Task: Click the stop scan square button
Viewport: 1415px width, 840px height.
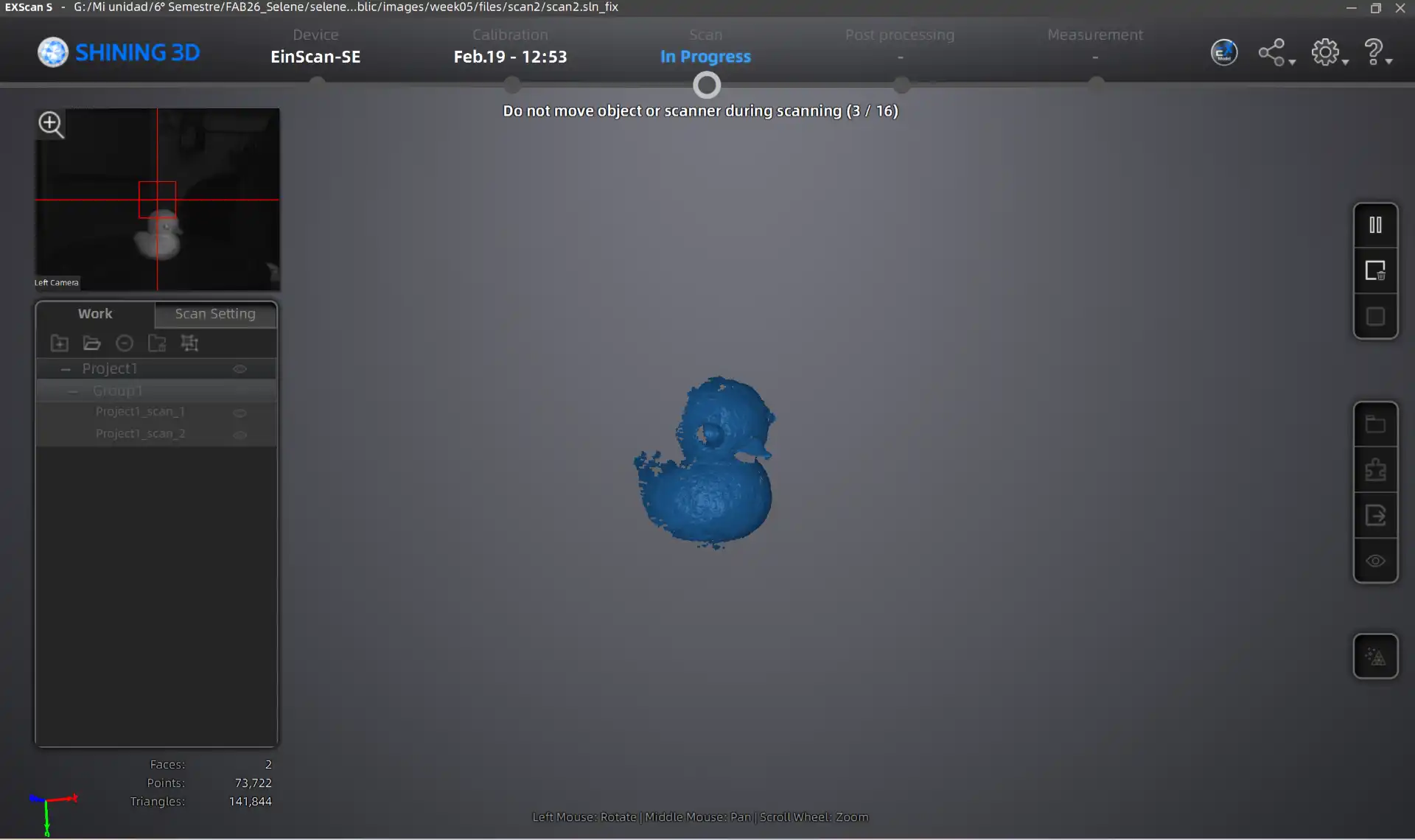Action: click(x=1375, y=316)
